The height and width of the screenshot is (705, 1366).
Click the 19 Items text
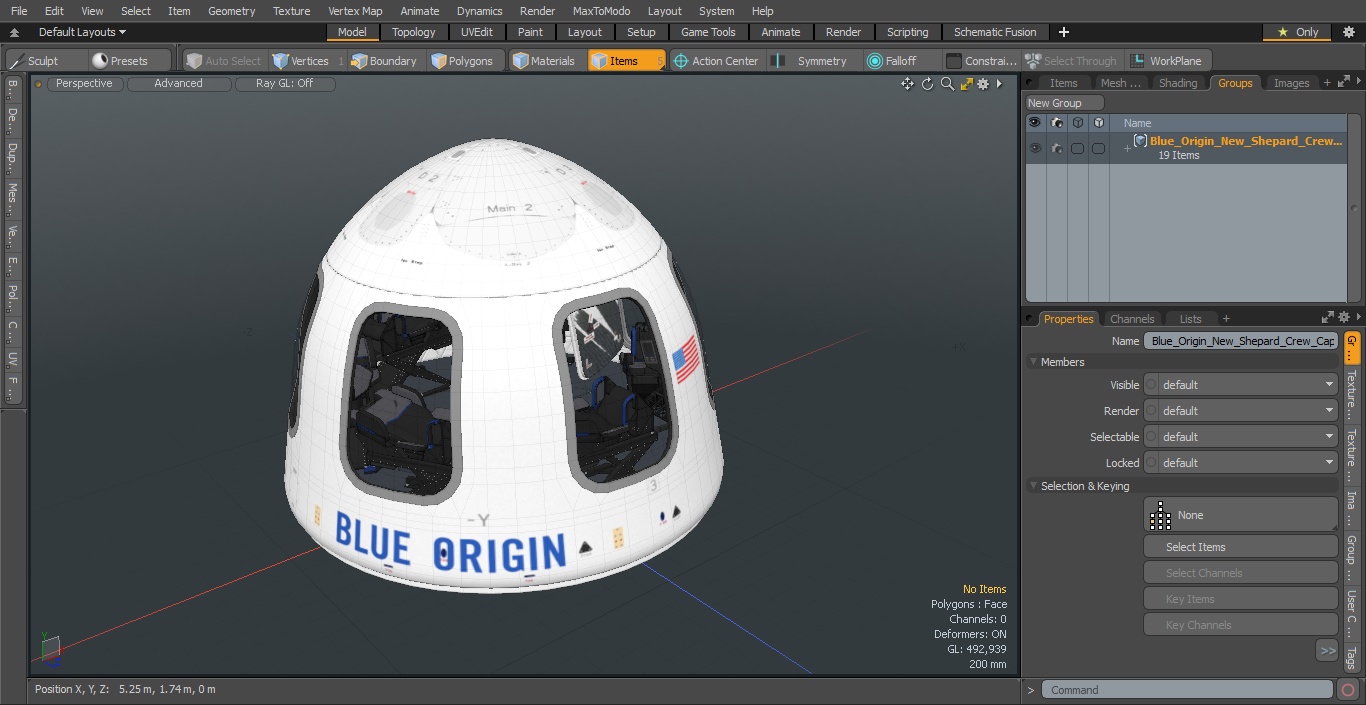click(1178, 156)
